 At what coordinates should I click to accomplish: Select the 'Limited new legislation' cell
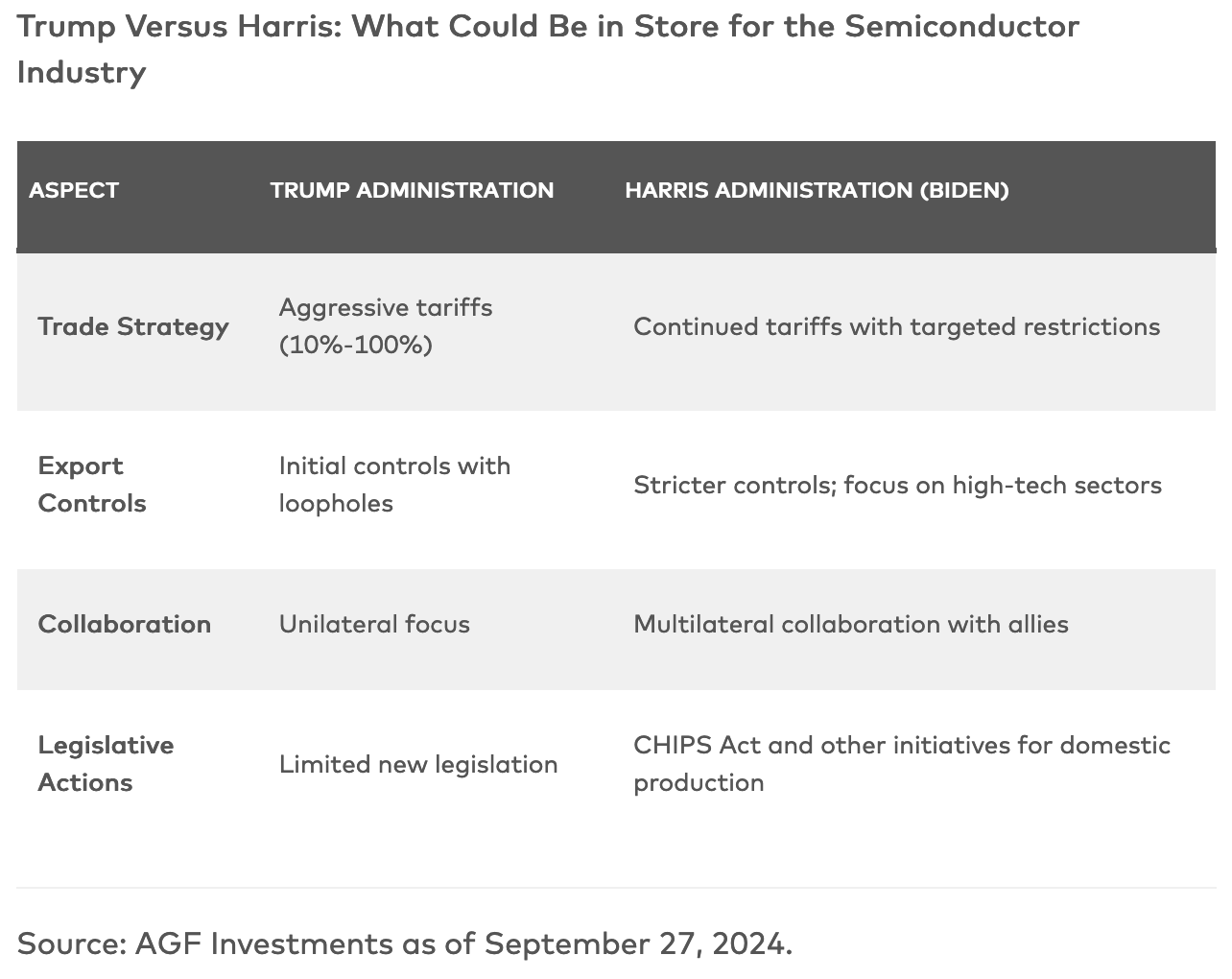coord(418,764)
